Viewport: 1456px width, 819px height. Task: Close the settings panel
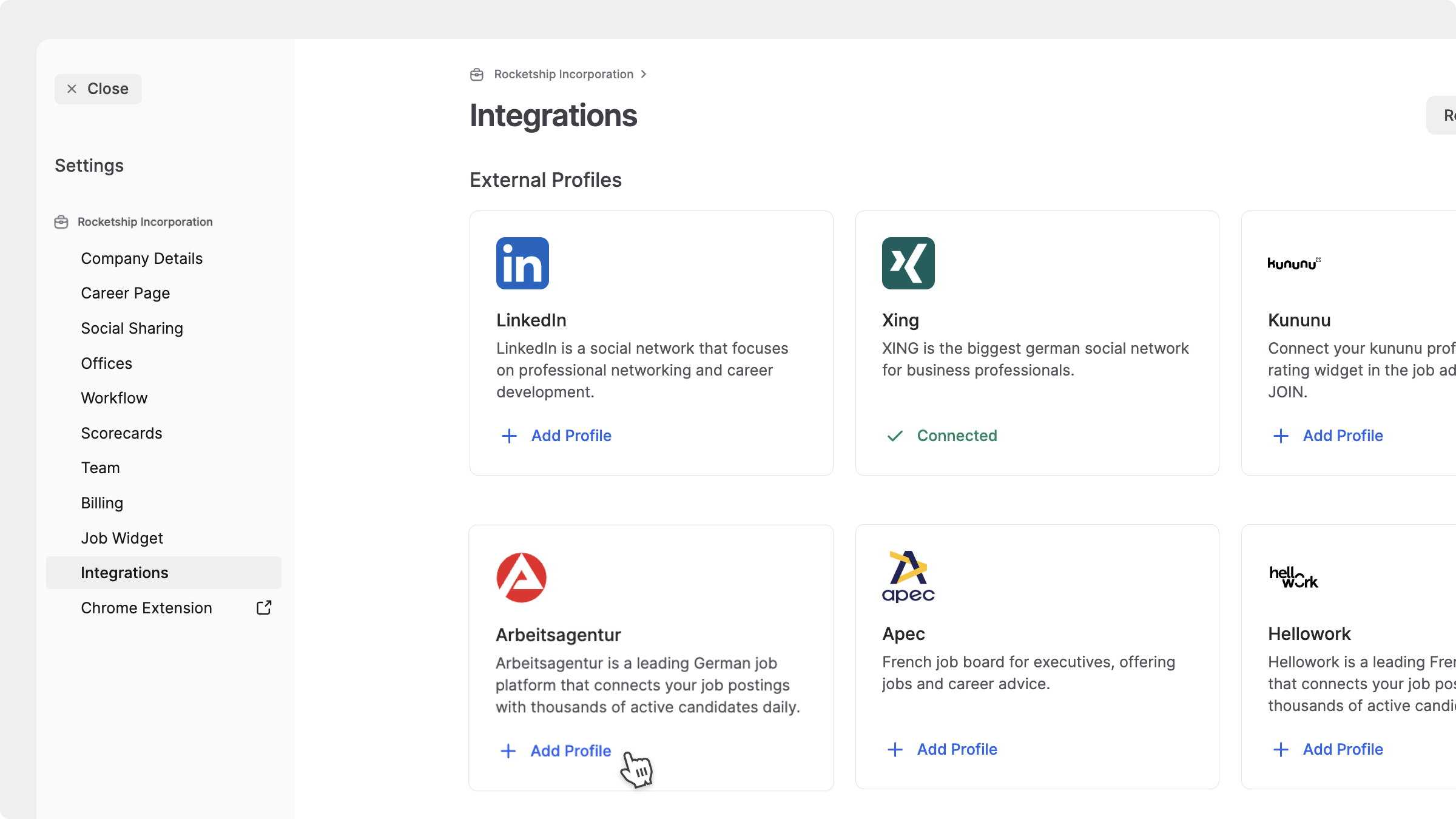pos(98,89)
